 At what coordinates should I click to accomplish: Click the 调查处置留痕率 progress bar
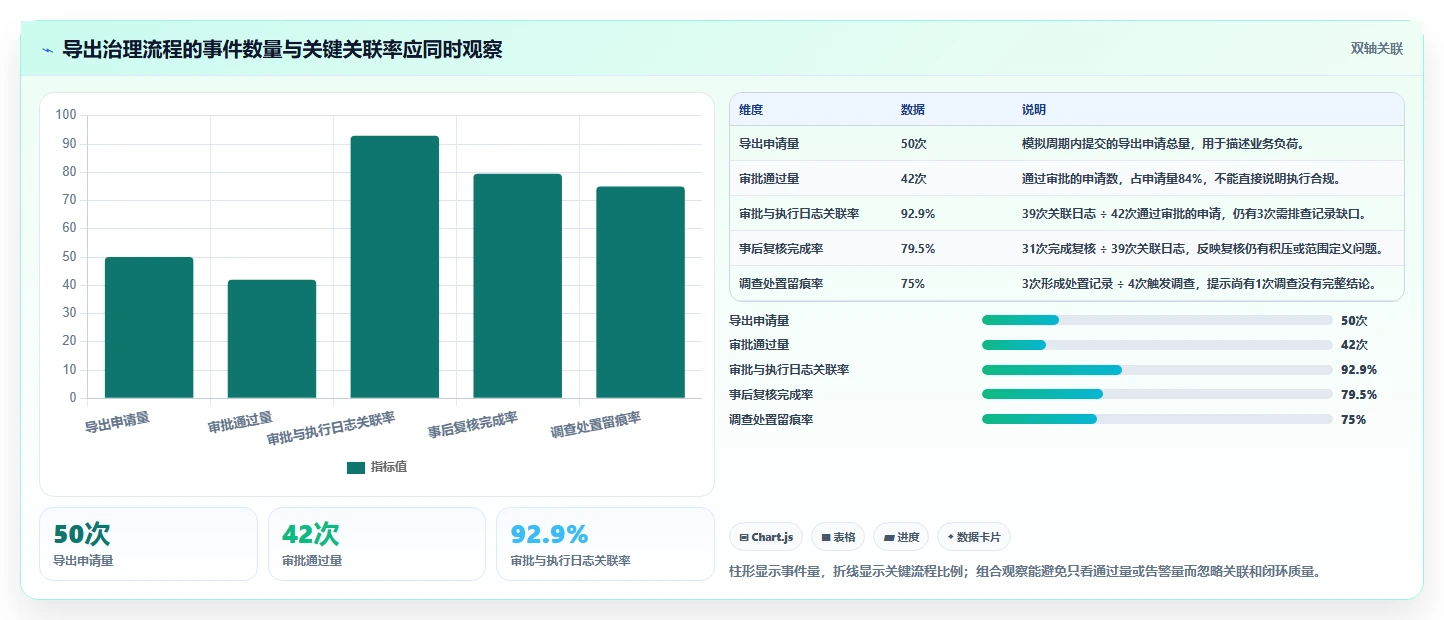1157,419
